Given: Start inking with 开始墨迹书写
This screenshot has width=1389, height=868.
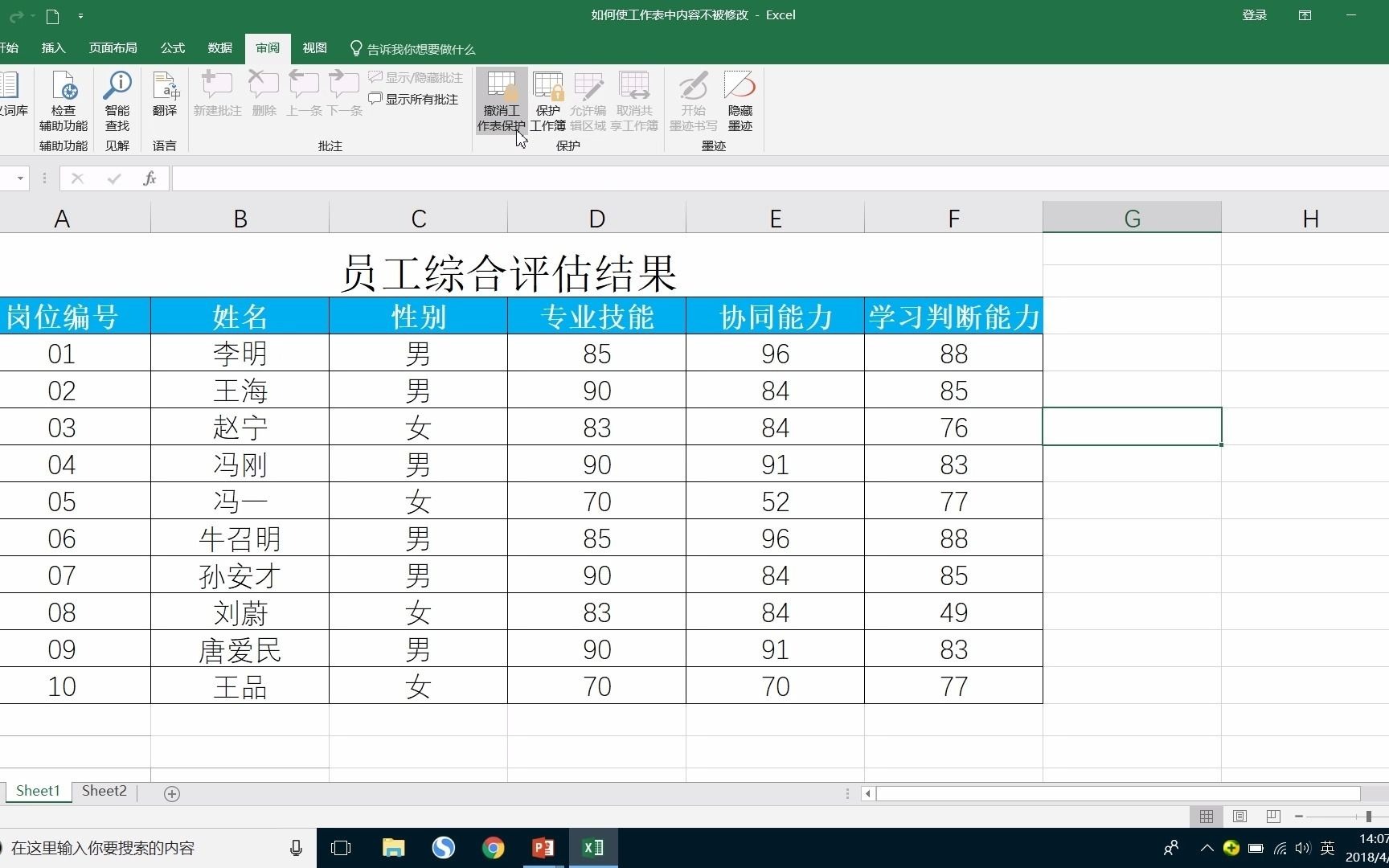Looking at the screenshot, I should [x=692, y=99].
